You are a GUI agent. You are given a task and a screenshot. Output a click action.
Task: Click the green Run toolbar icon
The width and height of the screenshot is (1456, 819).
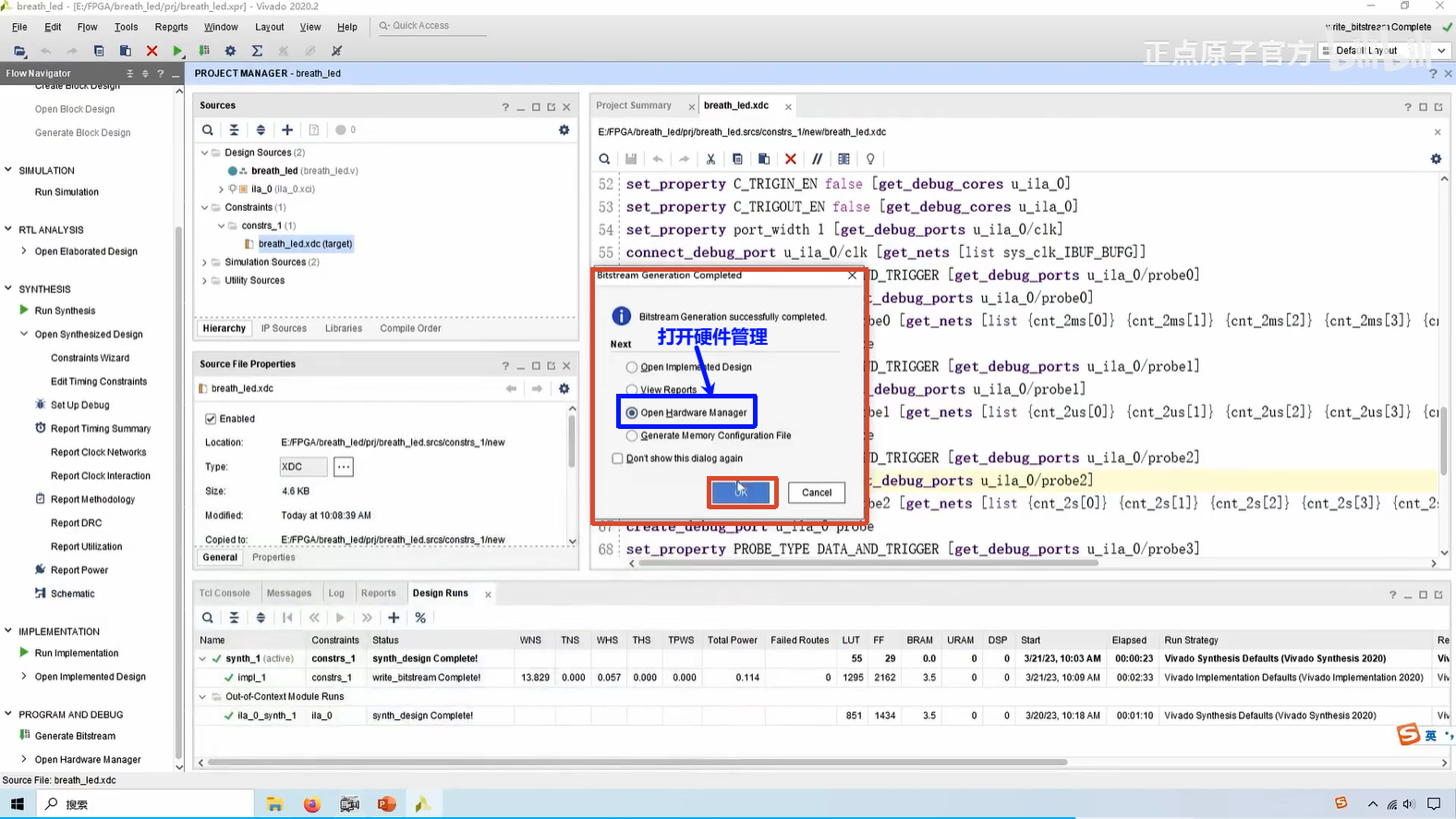coord(178,51)
